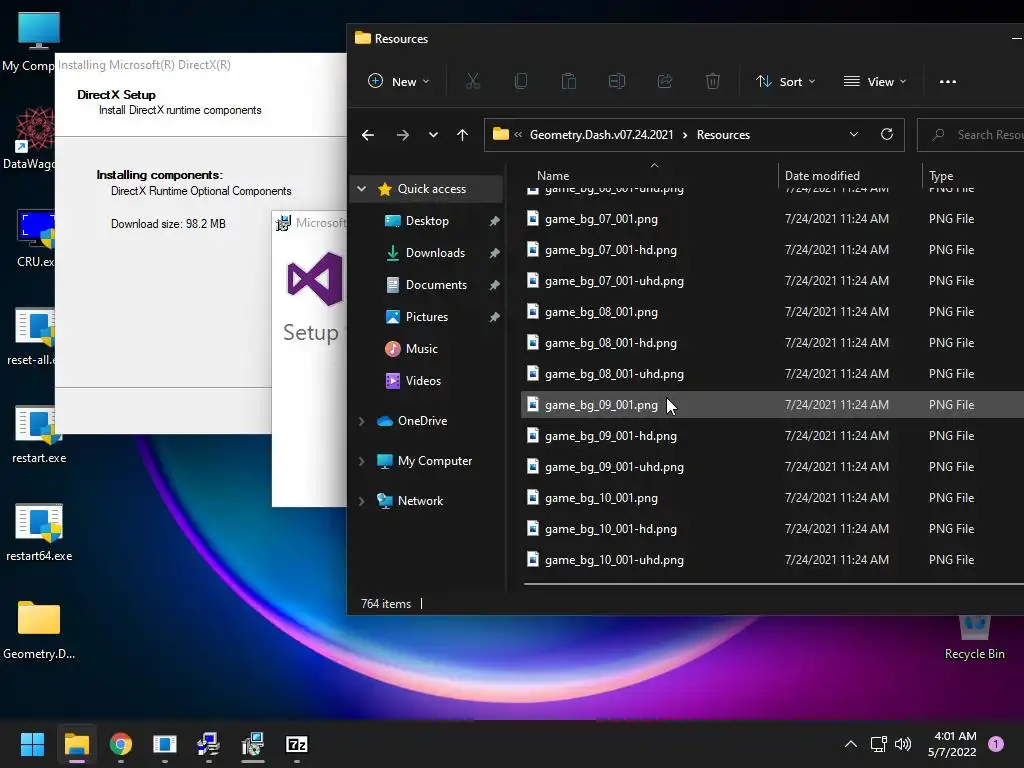
Task: Refresh the Resources folder view
Action: [886, 135]
